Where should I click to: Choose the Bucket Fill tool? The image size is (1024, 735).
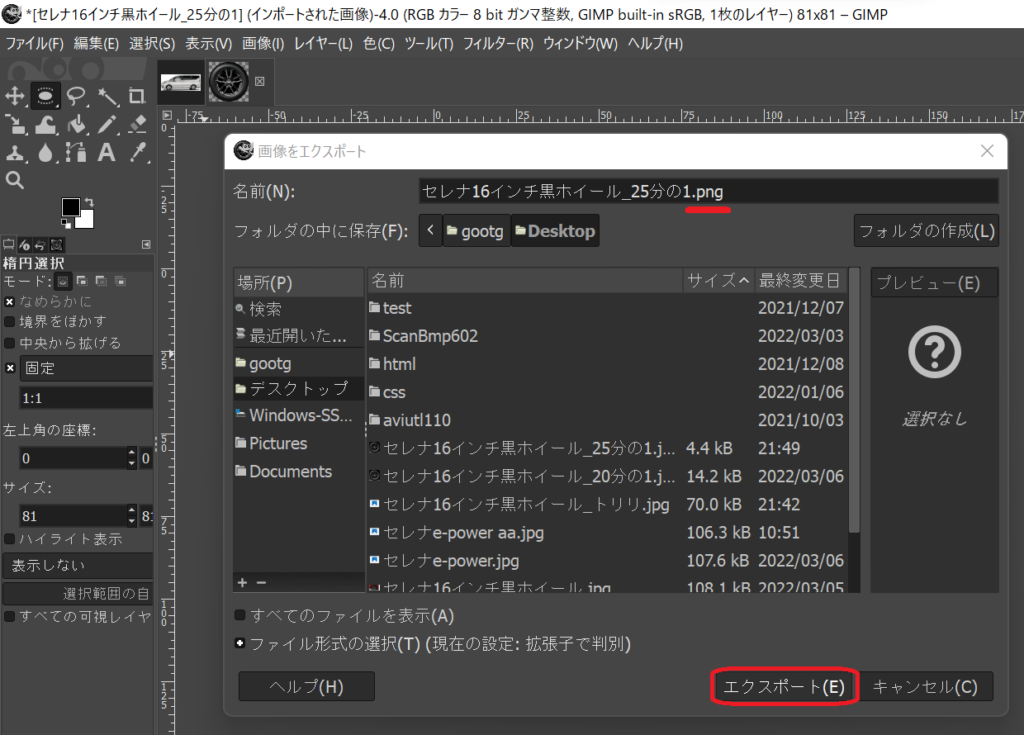click(x=76, y=124)
